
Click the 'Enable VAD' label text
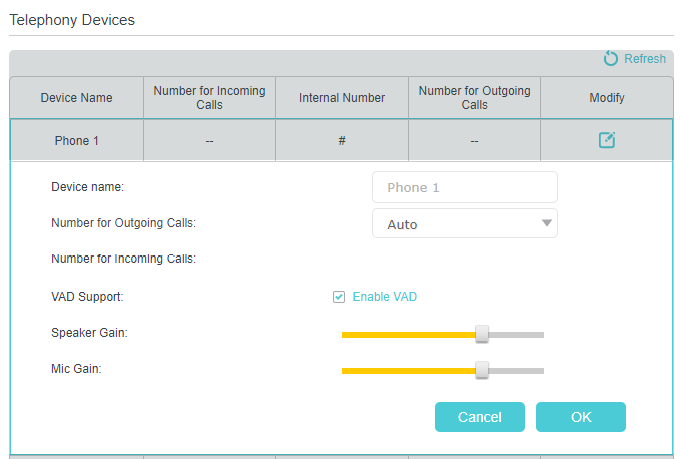coord(384,297)
